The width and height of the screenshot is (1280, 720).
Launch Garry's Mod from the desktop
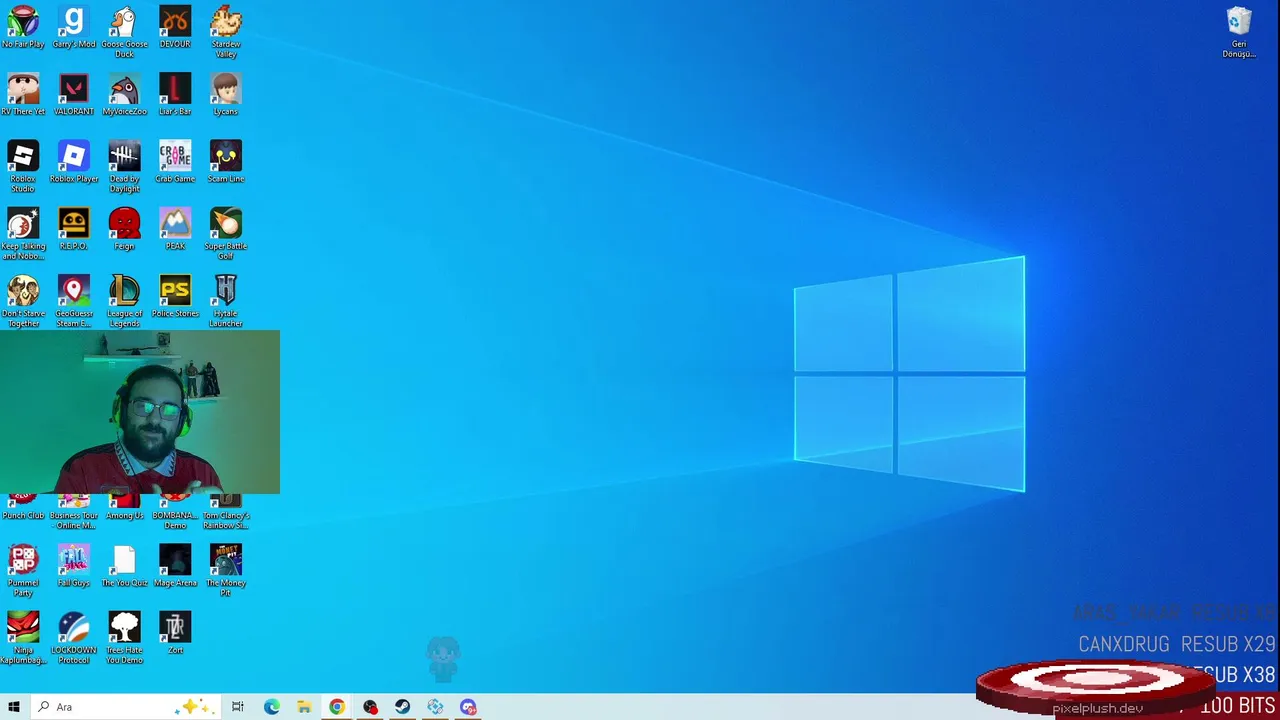coord(73,27)
